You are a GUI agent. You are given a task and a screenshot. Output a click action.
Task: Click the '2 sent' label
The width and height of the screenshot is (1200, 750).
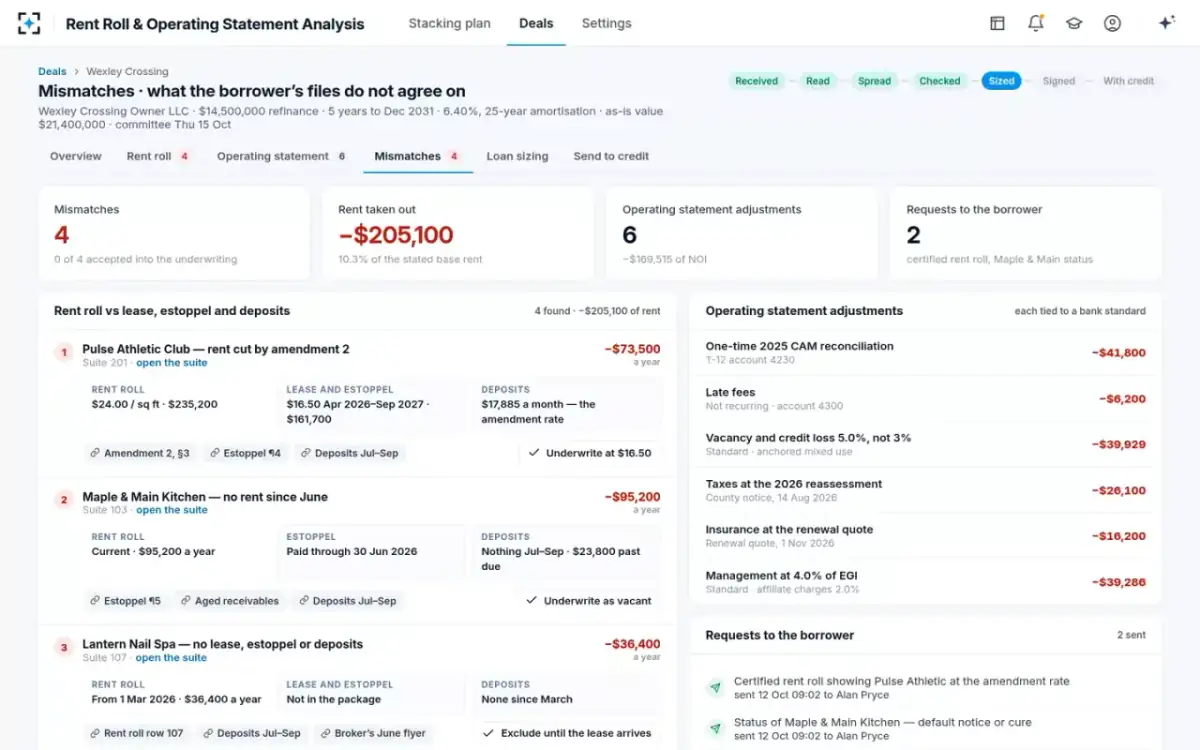pyautogui.click(x=1131, y=635)
